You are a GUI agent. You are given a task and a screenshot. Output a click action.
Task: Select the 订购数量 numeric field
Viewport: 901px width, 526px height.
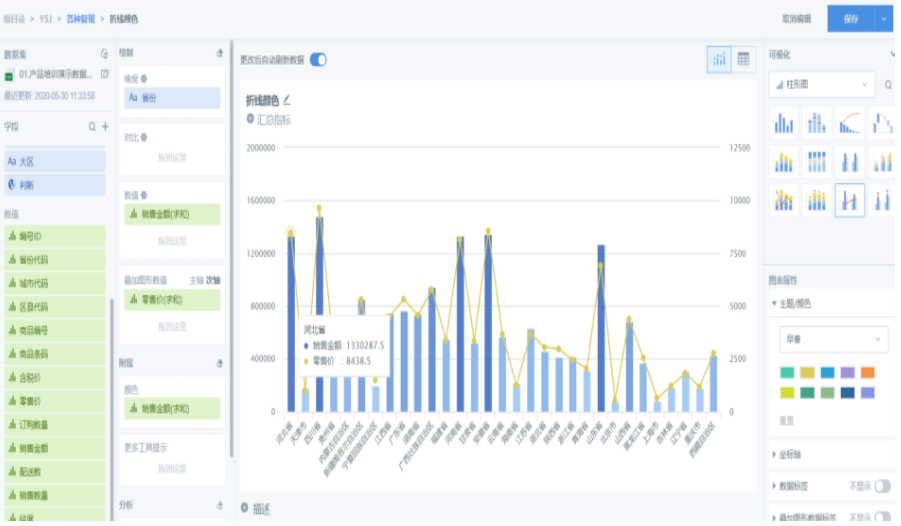click(55, 425)
